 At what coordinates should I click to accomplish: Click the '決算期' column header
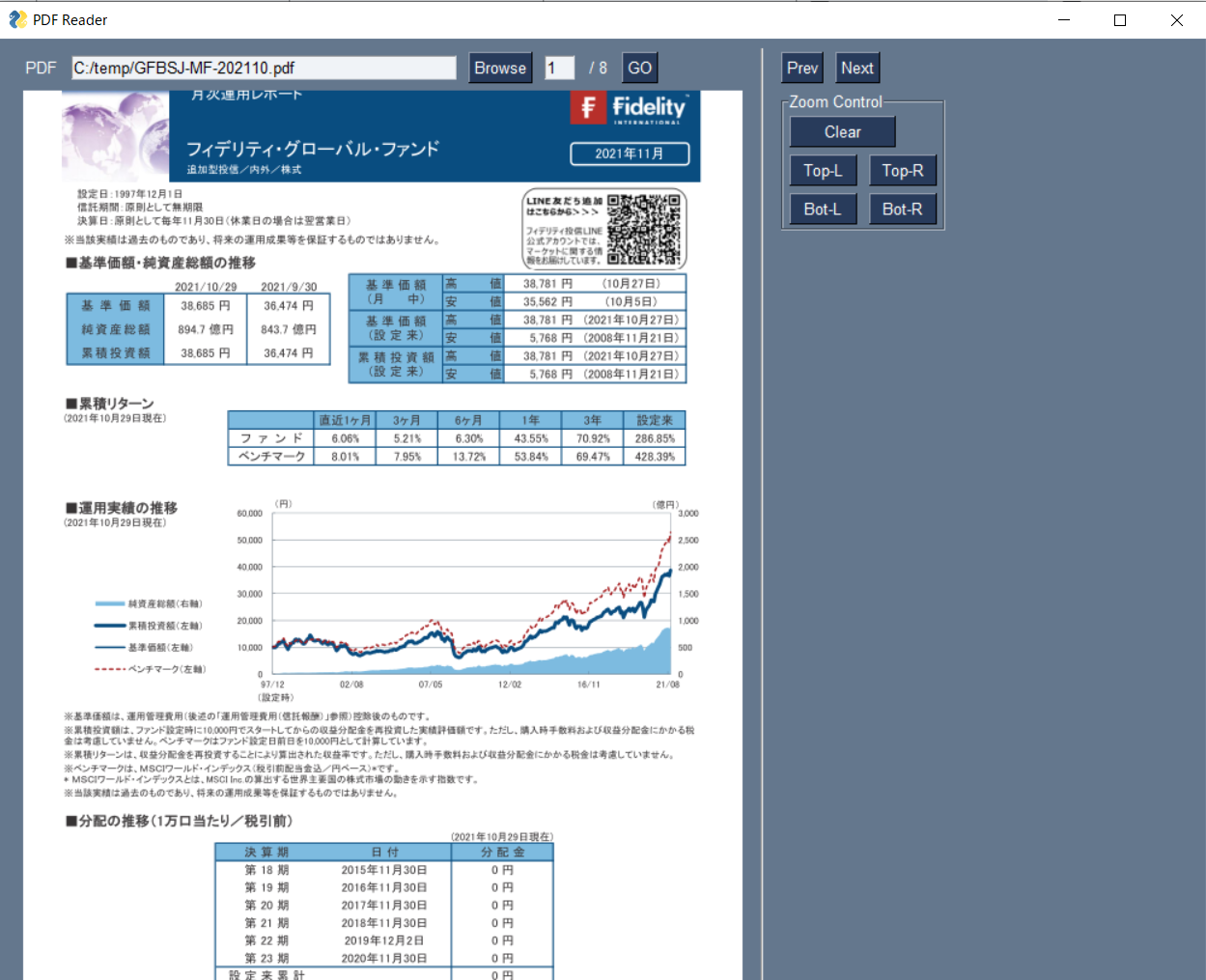[266, 853]
